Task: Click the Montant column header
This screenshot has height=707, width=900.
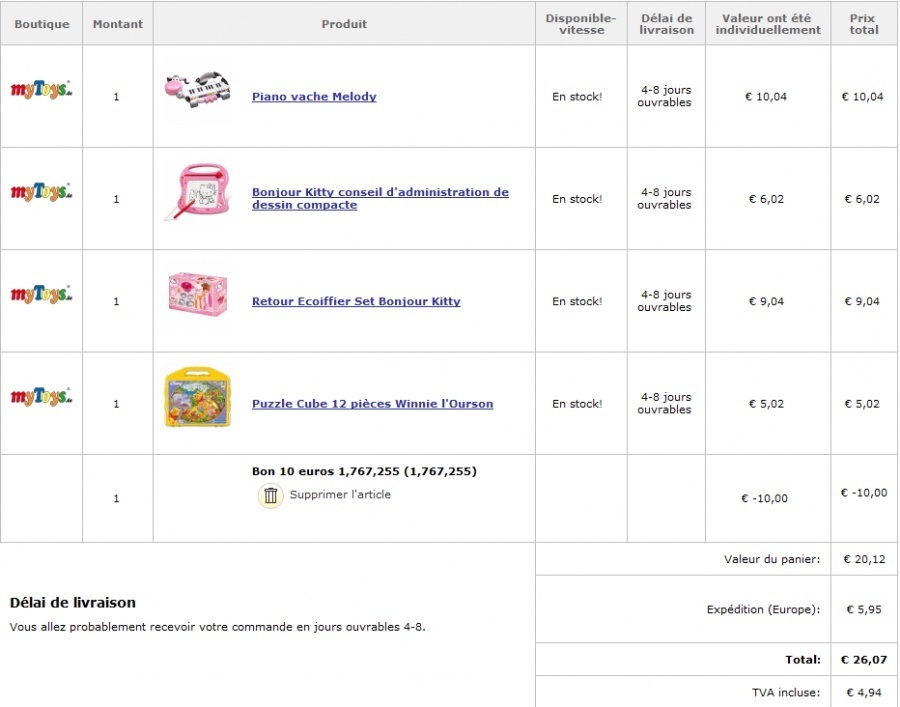Action: 118,24
